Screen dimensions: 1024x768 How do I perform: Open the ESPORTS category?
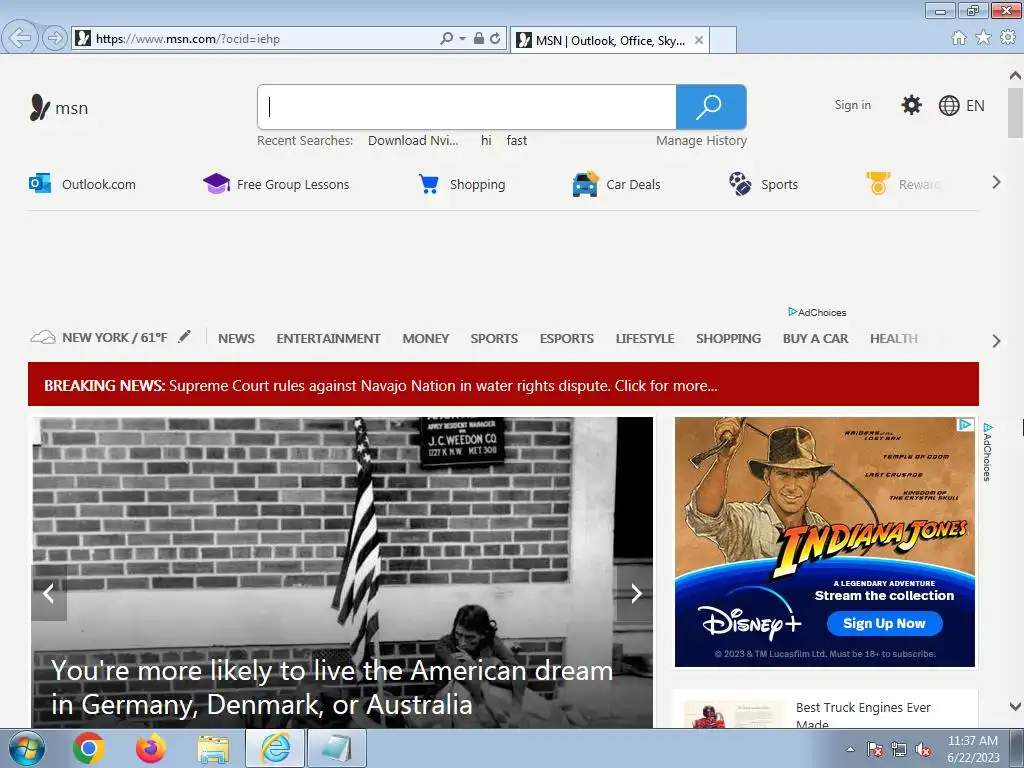pyautogui.click(x=567, y=338)
